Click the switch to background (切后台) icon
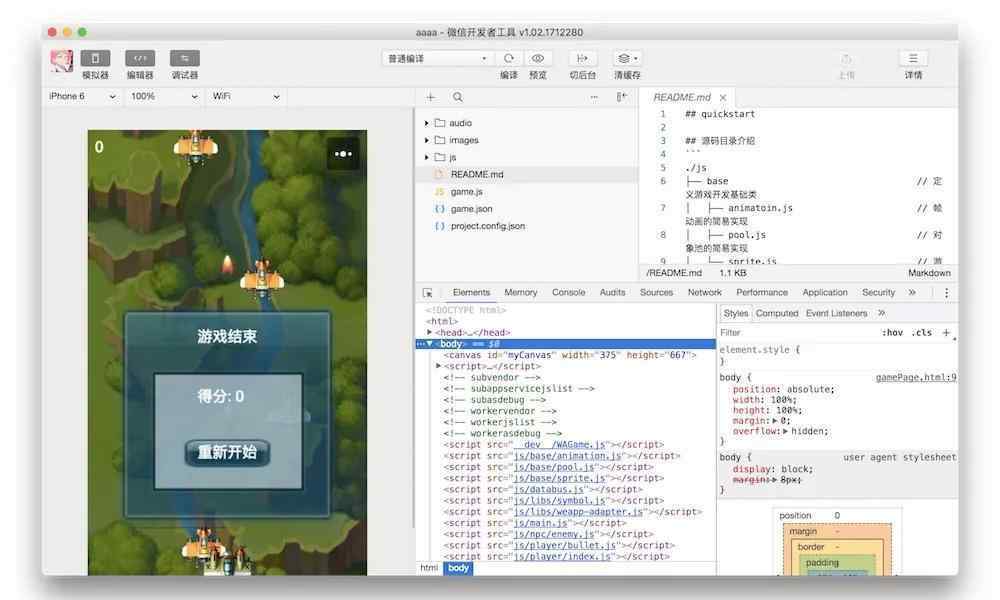The height and width of the screenshot is (600, 1000). coord(582,59)
